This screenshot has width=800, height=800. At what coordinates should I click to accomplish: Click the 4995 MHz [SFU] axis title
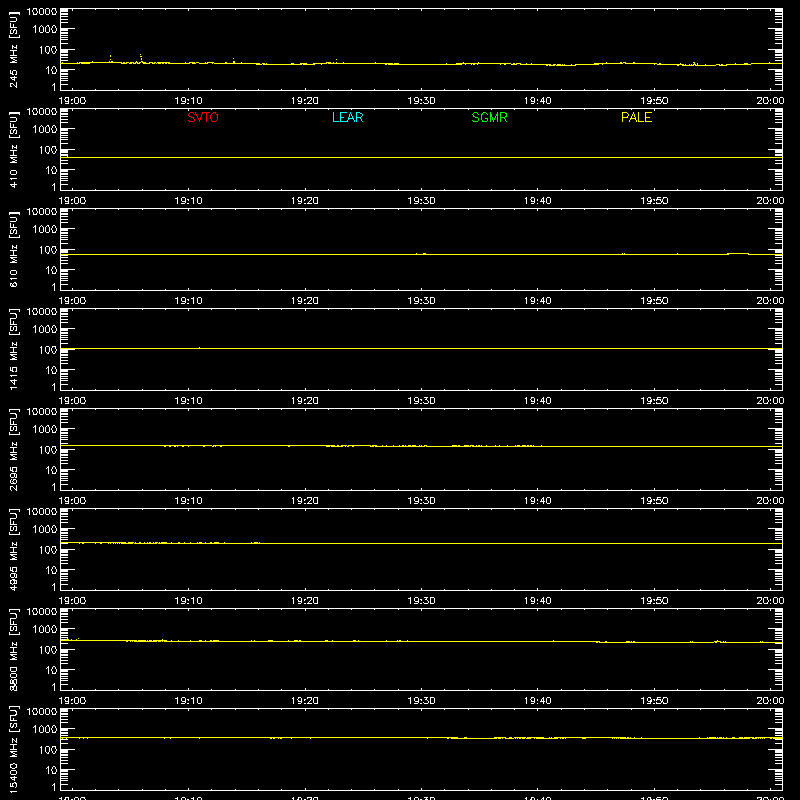[x=14, y=549]
